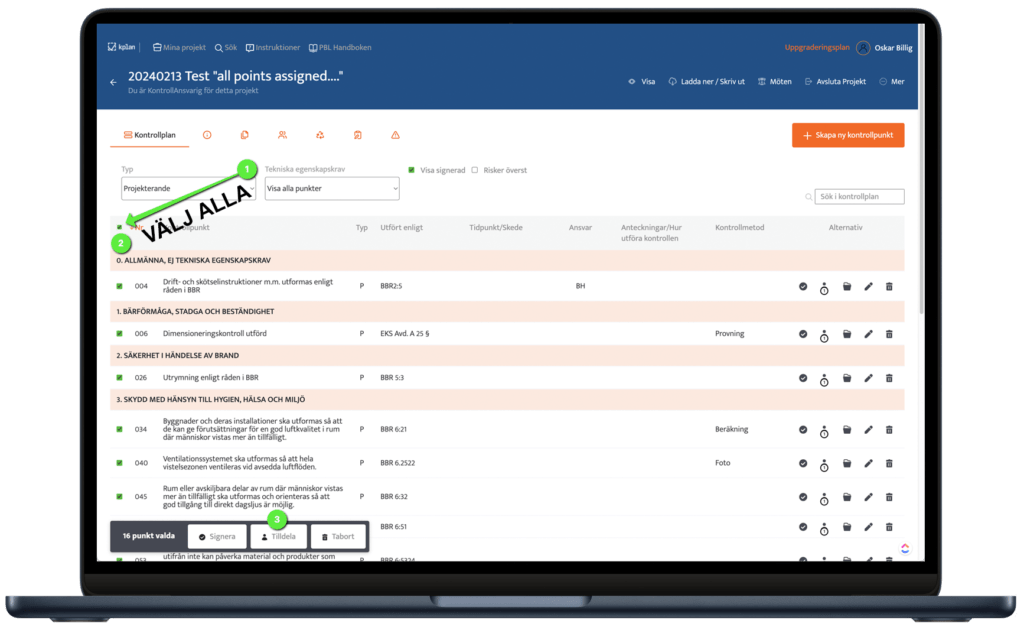Image resolution: width=1024 pixels, height=630 pixels.
Task: Click the timer icon for row 040
Action: [824, 465]
